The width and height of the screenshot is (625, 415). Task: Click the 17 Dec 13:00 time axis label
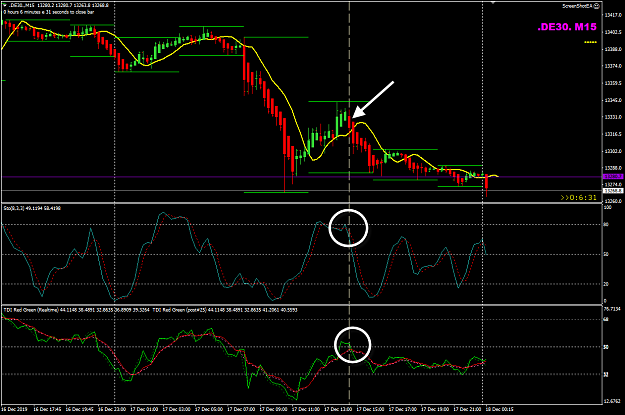click(338, 409)
